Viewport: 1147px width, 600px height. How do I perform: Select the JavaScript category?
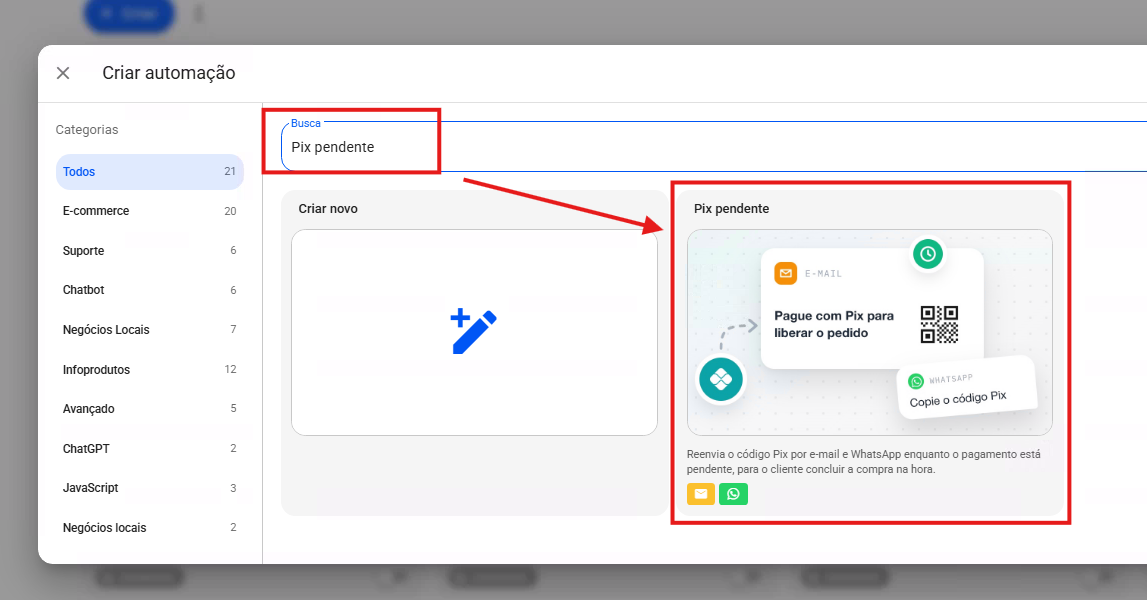(x=149, y=487)
